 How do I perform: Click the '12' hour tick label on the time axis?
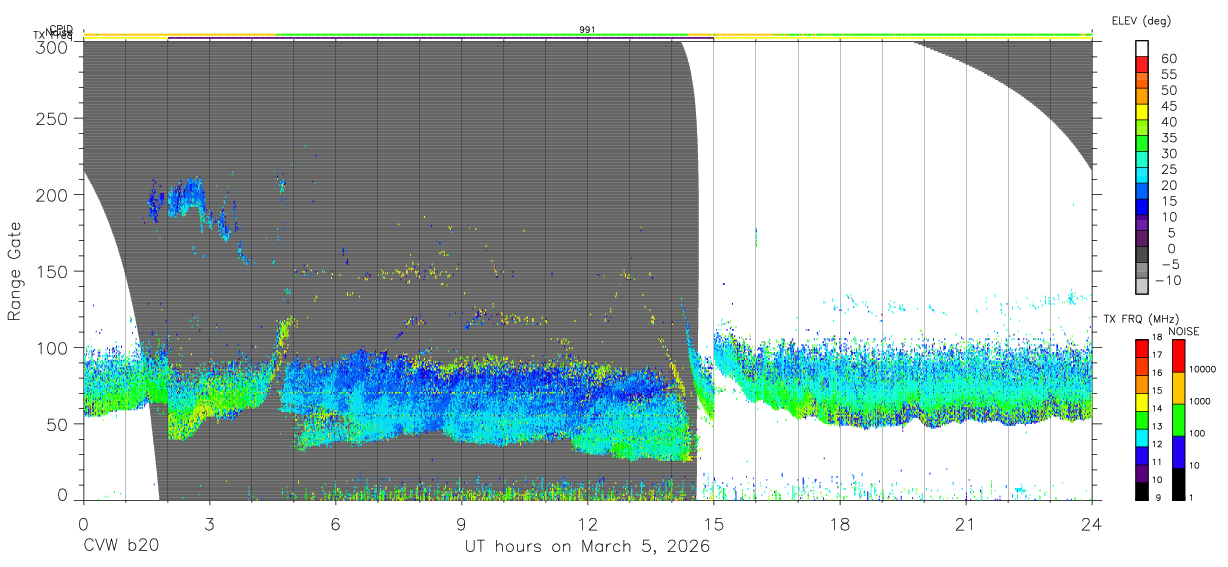point(587,524)
